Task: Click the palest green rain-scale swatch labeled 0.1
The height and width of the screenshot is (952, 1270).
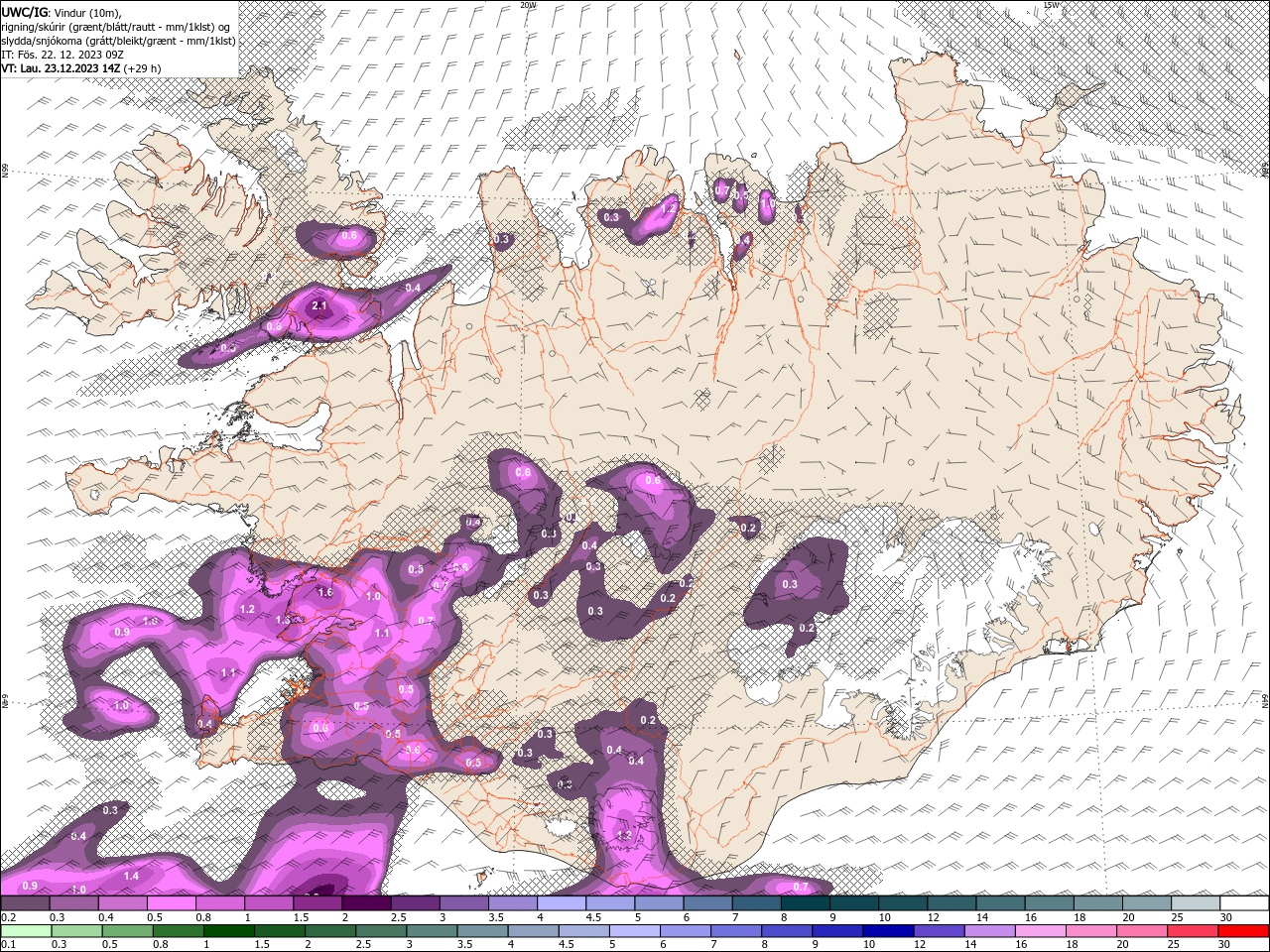Action: (25, 931)
